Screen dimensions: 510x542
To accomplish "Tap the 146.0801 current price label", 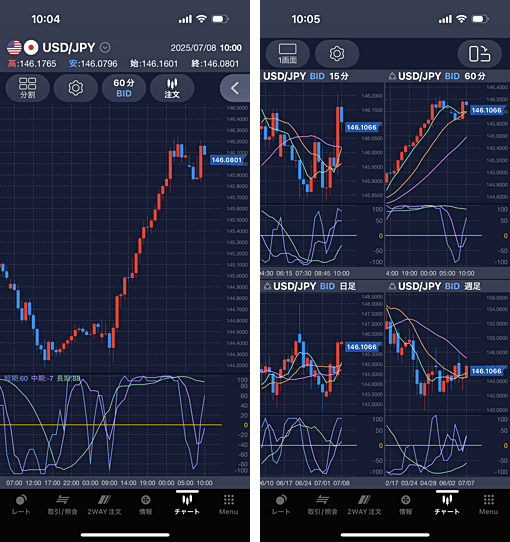I will [227, 160].
